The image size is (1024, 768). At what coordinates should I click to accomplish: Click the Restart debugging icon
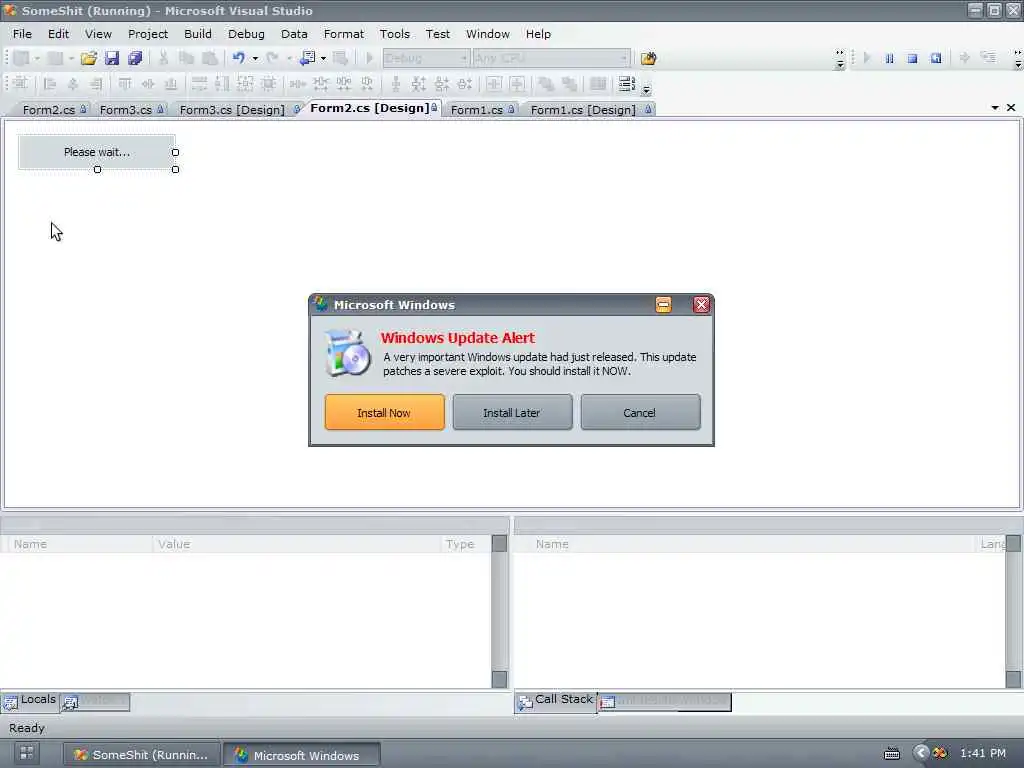click(936, 58)
